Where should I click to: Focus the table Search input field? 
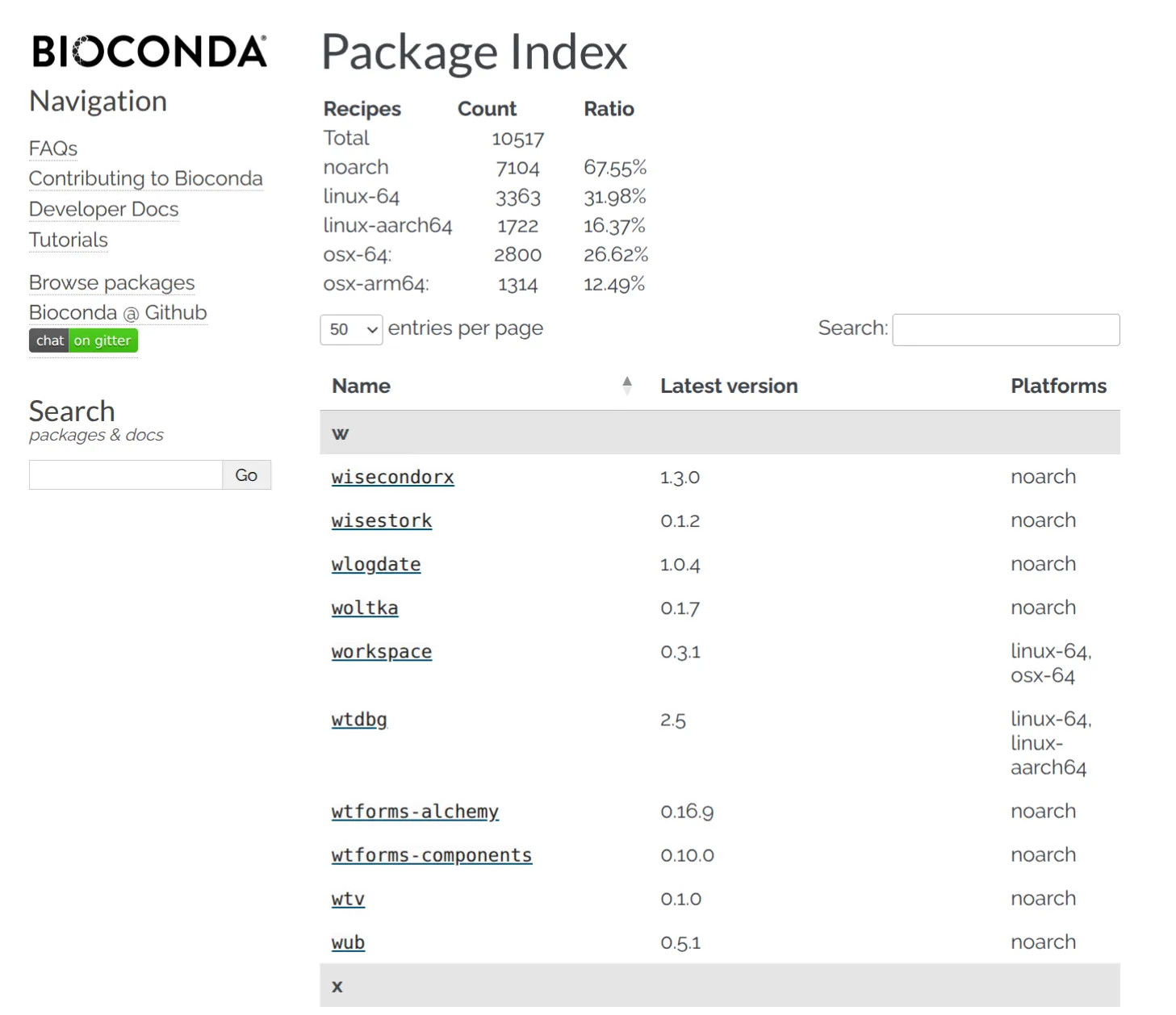[x=1006, y=329]
